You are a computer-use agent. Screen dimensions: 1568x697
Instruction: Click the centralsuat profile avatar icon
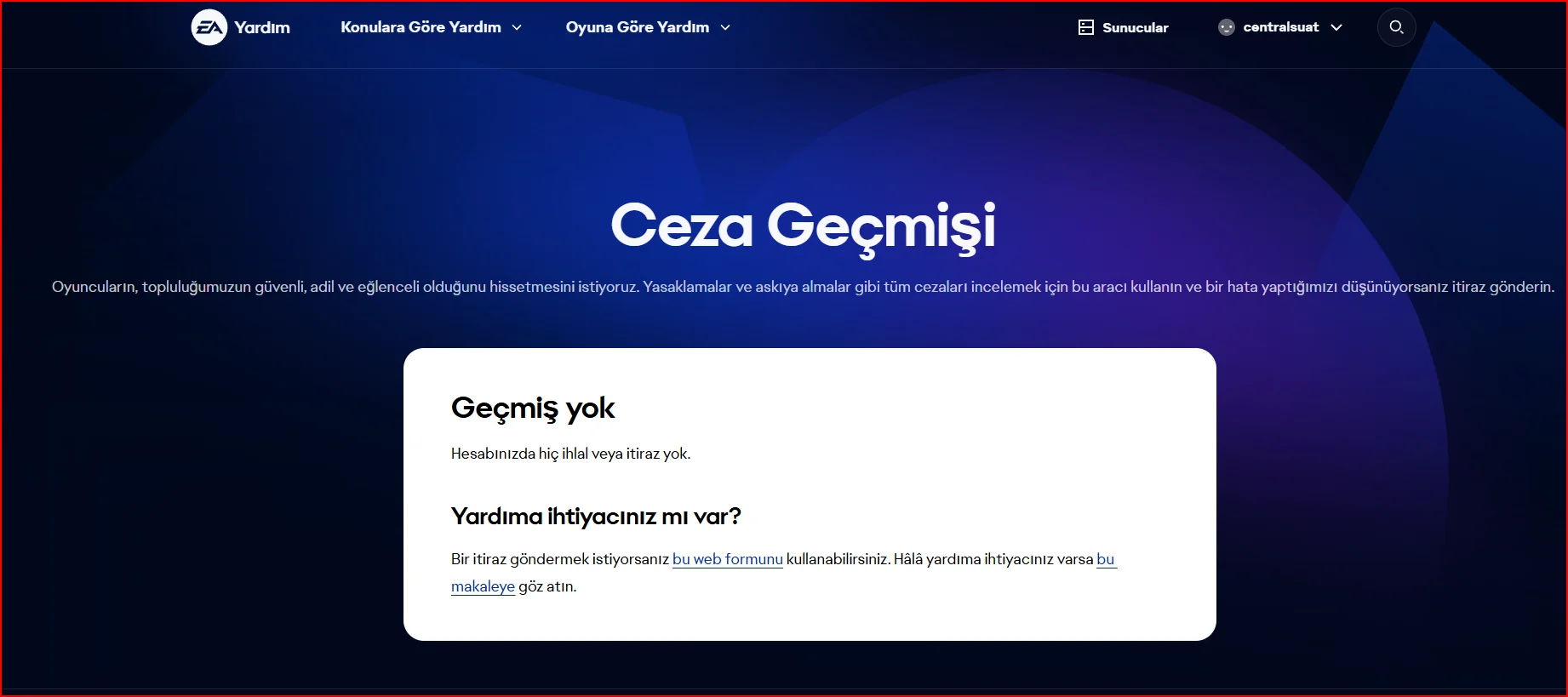click(x=1226, y=27)
